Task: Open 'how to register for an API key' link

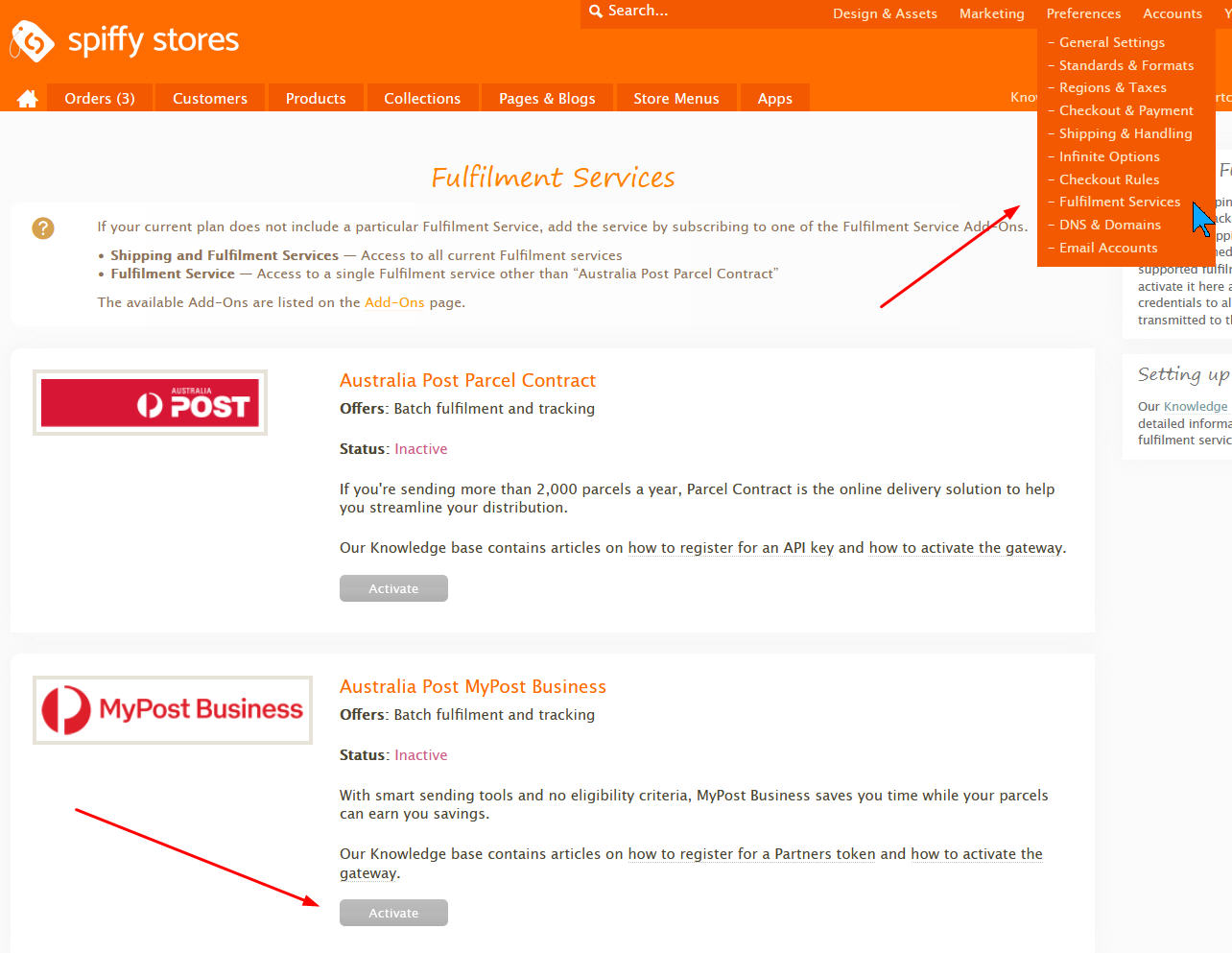Action: click(x=731, y=548)
